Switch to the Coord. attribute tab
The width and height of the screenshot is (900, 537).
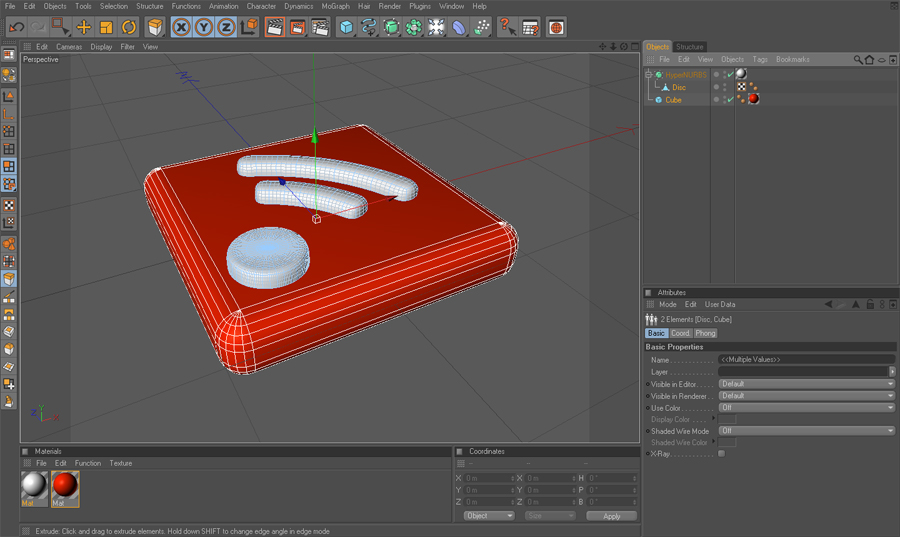click(x=680, y=333)
